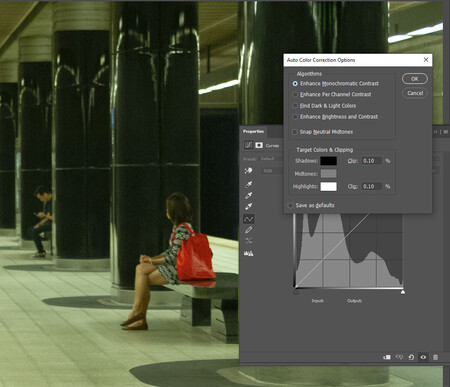Image resolution: width=450 pixels, height=387 pixels.
Task: Reset the curves adjustment to defaults
Action: pyautogui.click(x=411, y=357)
